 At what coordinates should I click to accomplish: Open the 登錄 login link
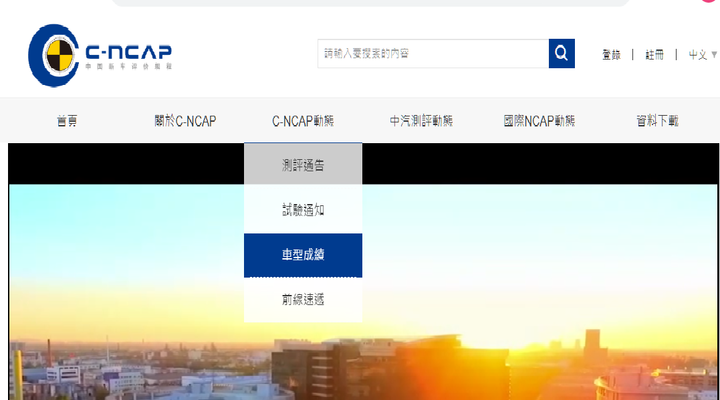click(611, 55)
